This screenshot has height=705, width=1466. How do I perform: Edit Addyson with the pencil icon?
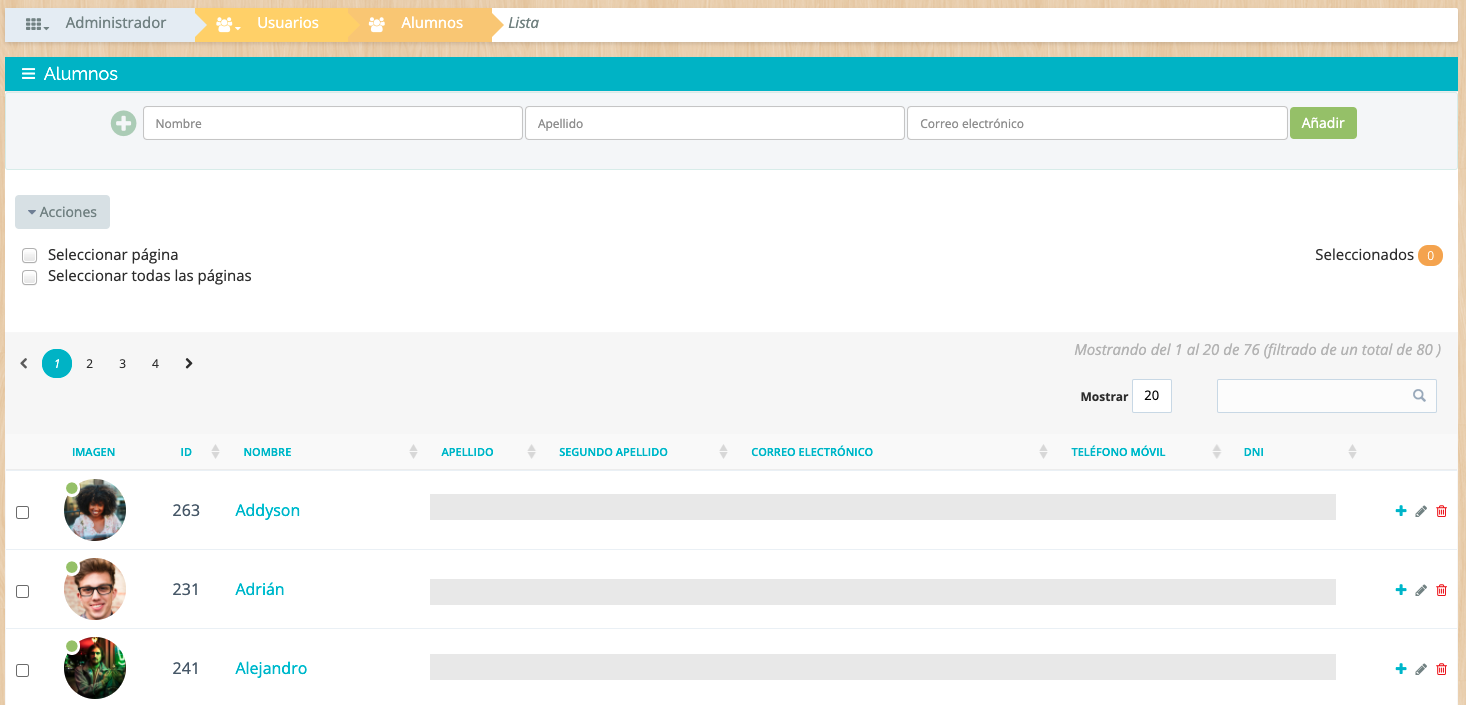[1421, 511]
